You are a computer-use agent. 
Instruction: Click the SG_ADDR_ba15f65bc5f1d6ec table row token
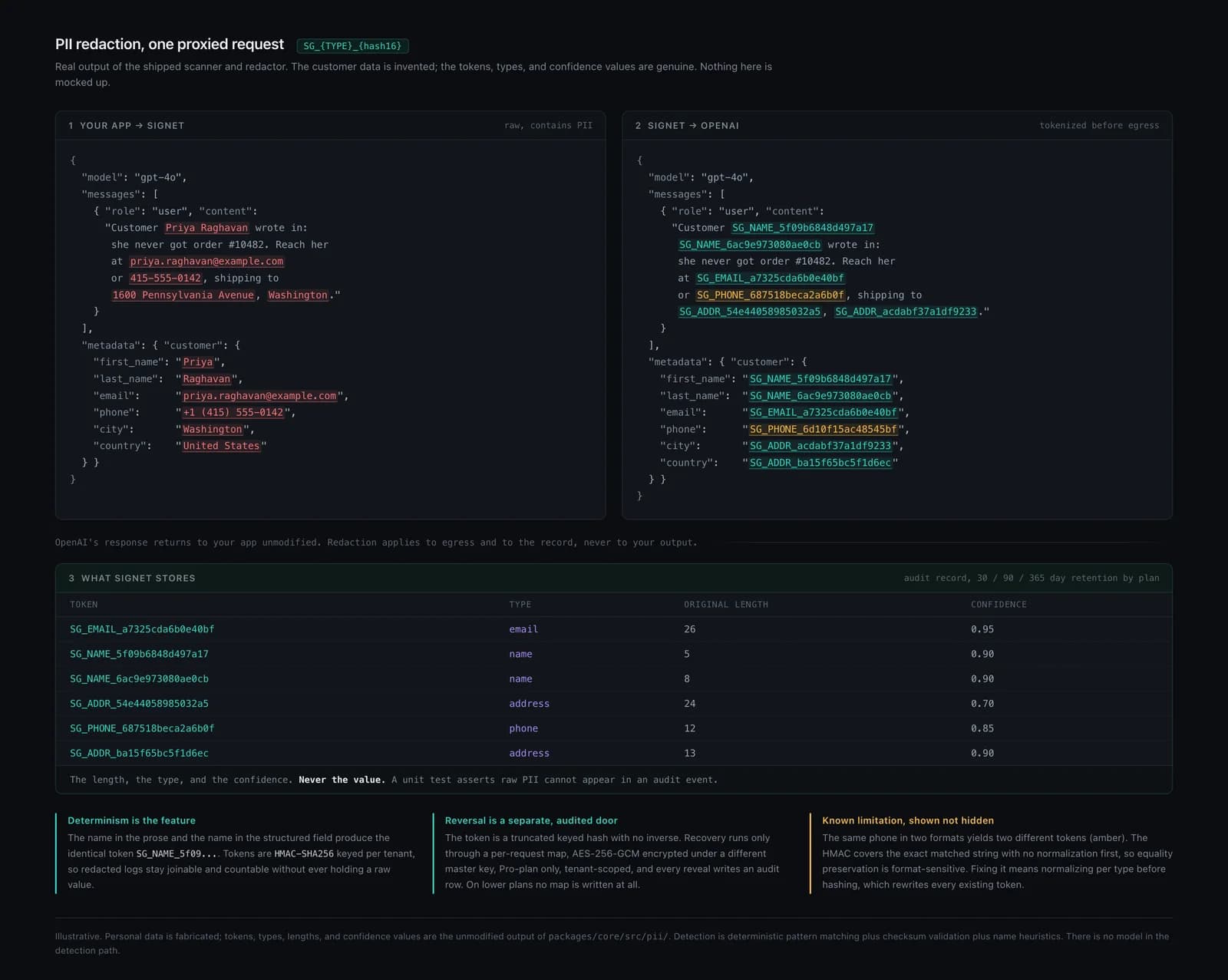(139, 754)
